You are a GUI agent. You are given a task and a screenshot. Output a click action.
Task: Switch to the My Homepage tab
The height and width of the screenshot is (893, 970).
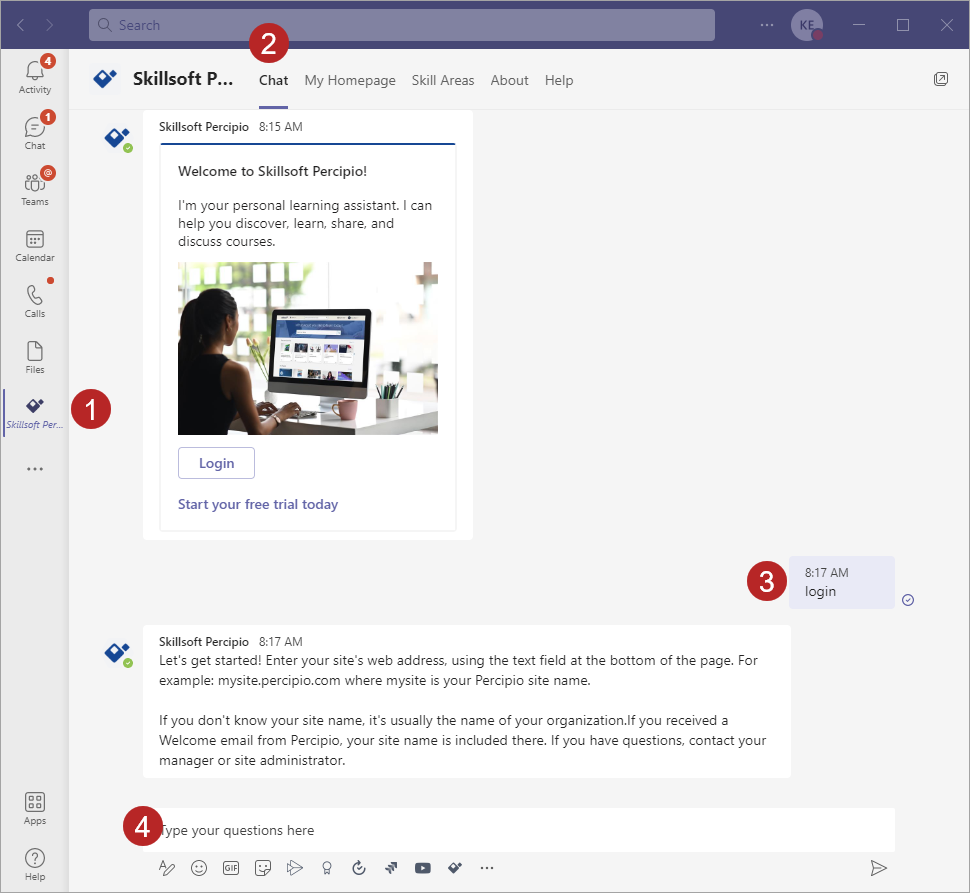click(350, 80)
